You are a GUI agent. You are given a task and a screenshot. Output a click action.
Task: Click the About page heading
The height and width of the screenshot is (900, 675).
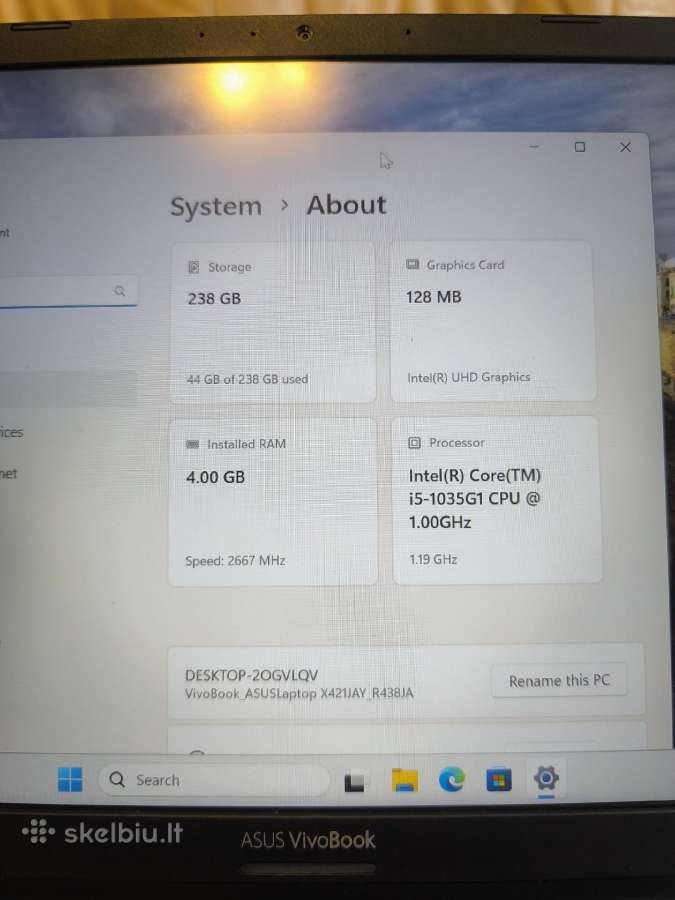click(x=347, y=205)
